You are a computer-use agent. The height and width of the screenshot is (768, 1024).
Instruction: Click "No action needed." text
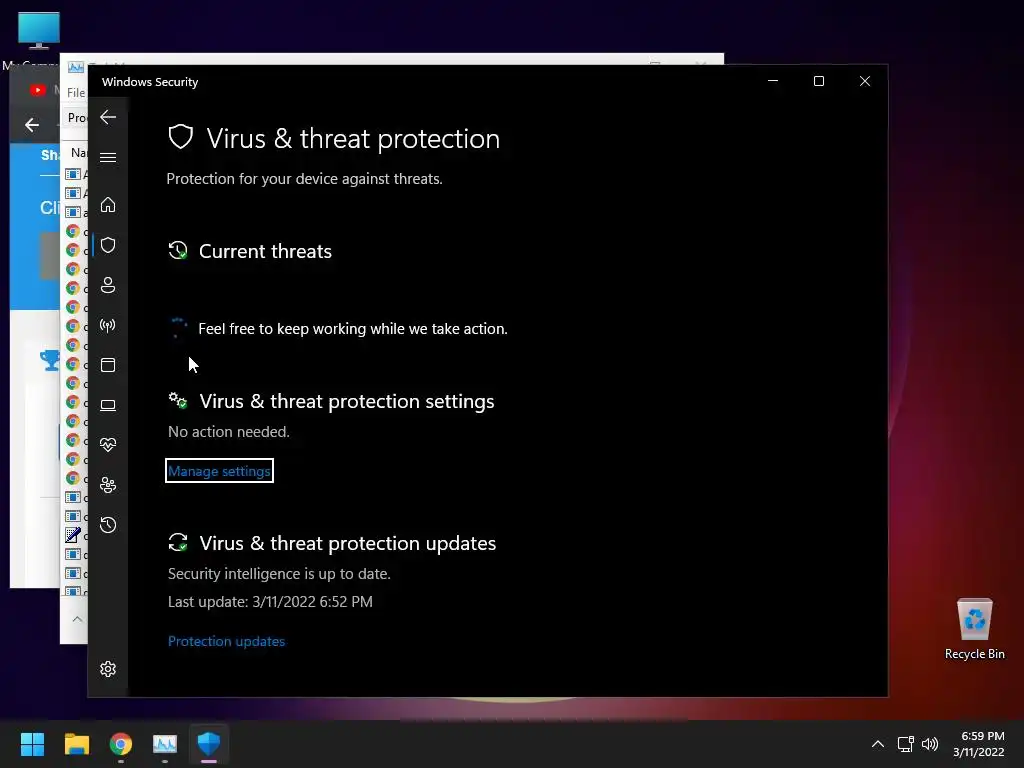[x=229, y=432]
